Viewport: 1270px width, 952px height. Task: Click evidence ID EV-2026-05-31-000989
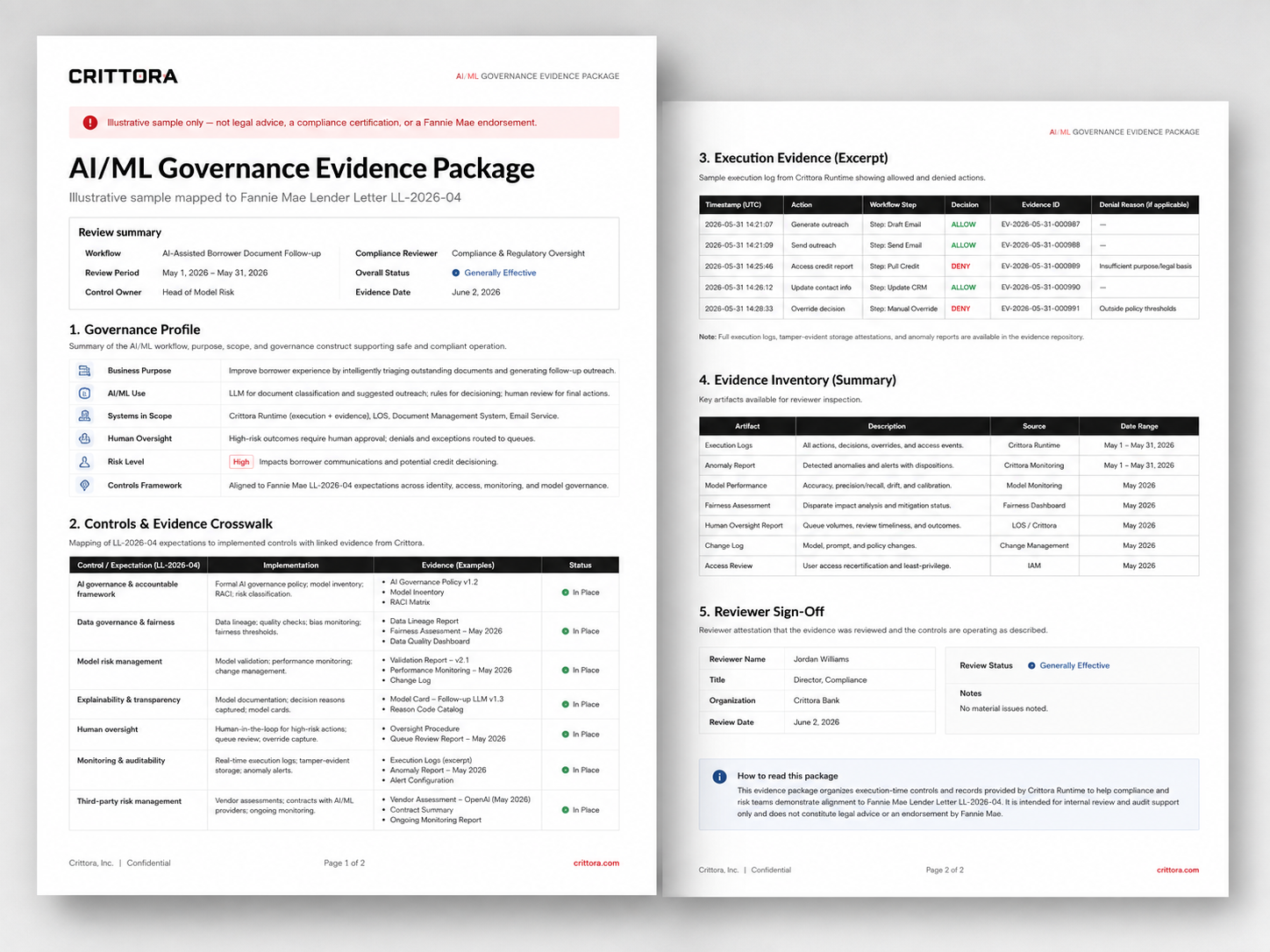coord(1040,266)
